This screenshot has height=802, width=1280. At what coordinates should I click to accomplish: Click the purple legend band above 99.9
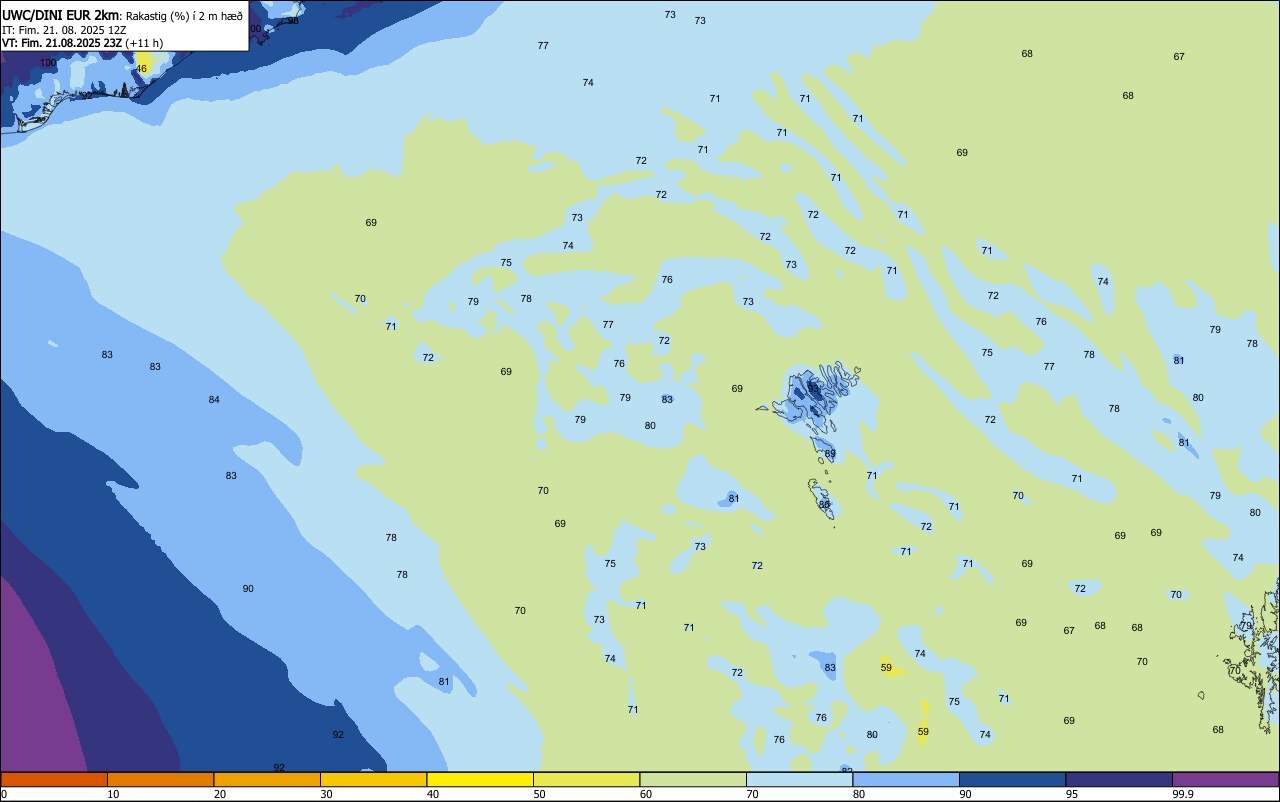[1225, 779]
